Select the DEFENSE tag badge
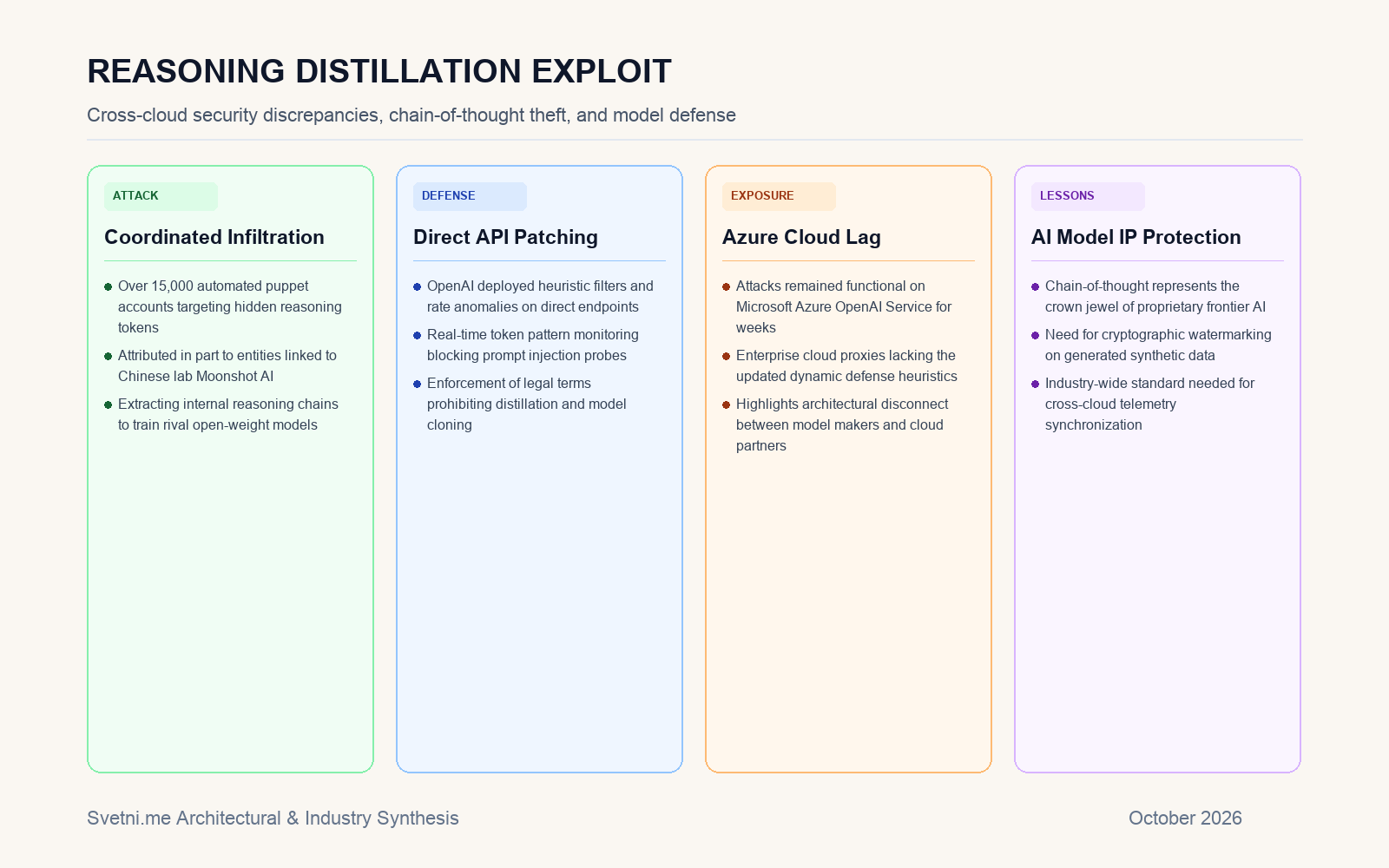The image size is (1389, 868). 470,196
